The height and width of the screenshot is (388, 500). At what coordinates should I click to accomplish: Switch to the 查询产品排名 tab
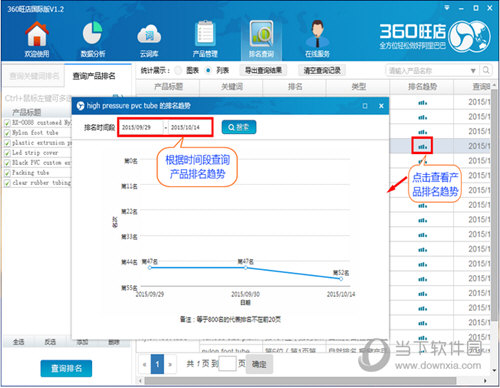[94, 76]
